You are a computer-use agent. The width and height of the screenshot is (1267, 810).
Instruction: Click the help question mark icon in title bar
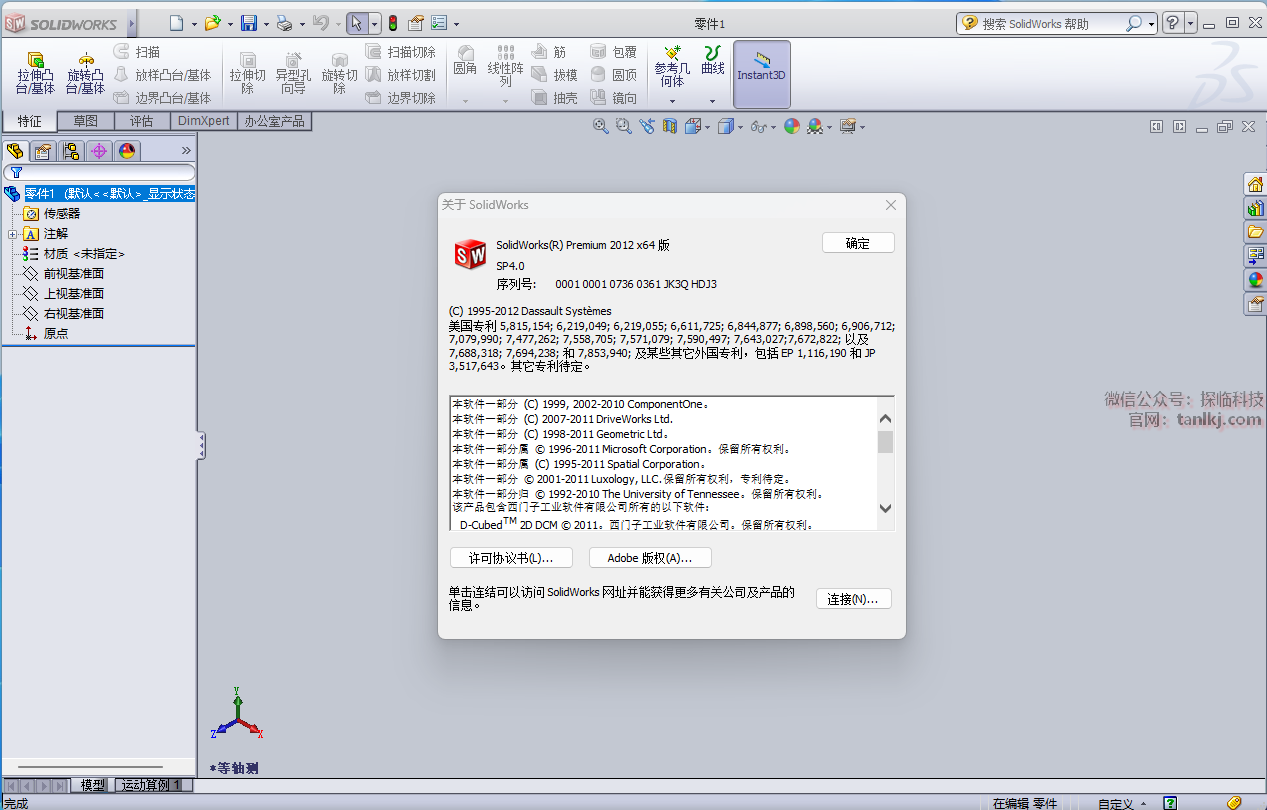click(1174, 23)
